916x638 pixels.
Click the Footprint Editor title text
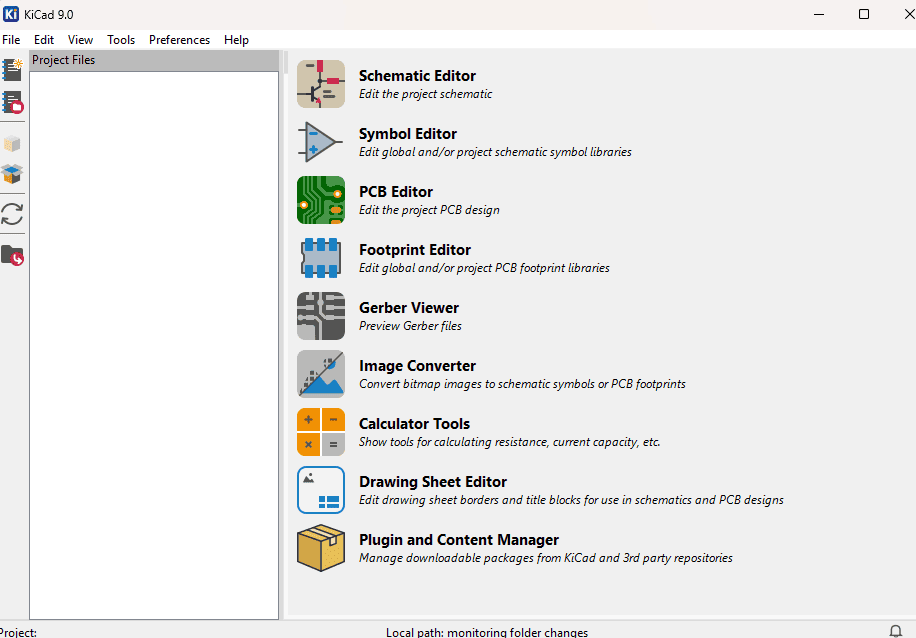coord(415,249)
